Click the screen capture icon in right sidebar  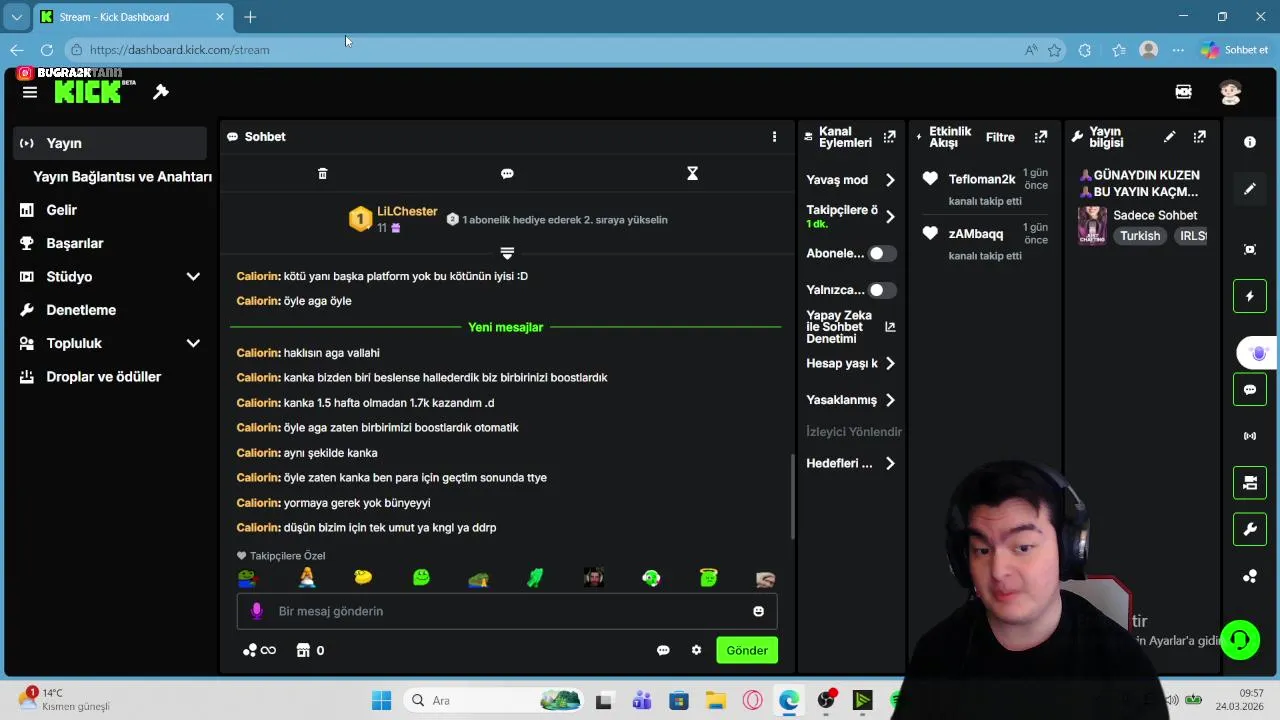point(1250,250)
